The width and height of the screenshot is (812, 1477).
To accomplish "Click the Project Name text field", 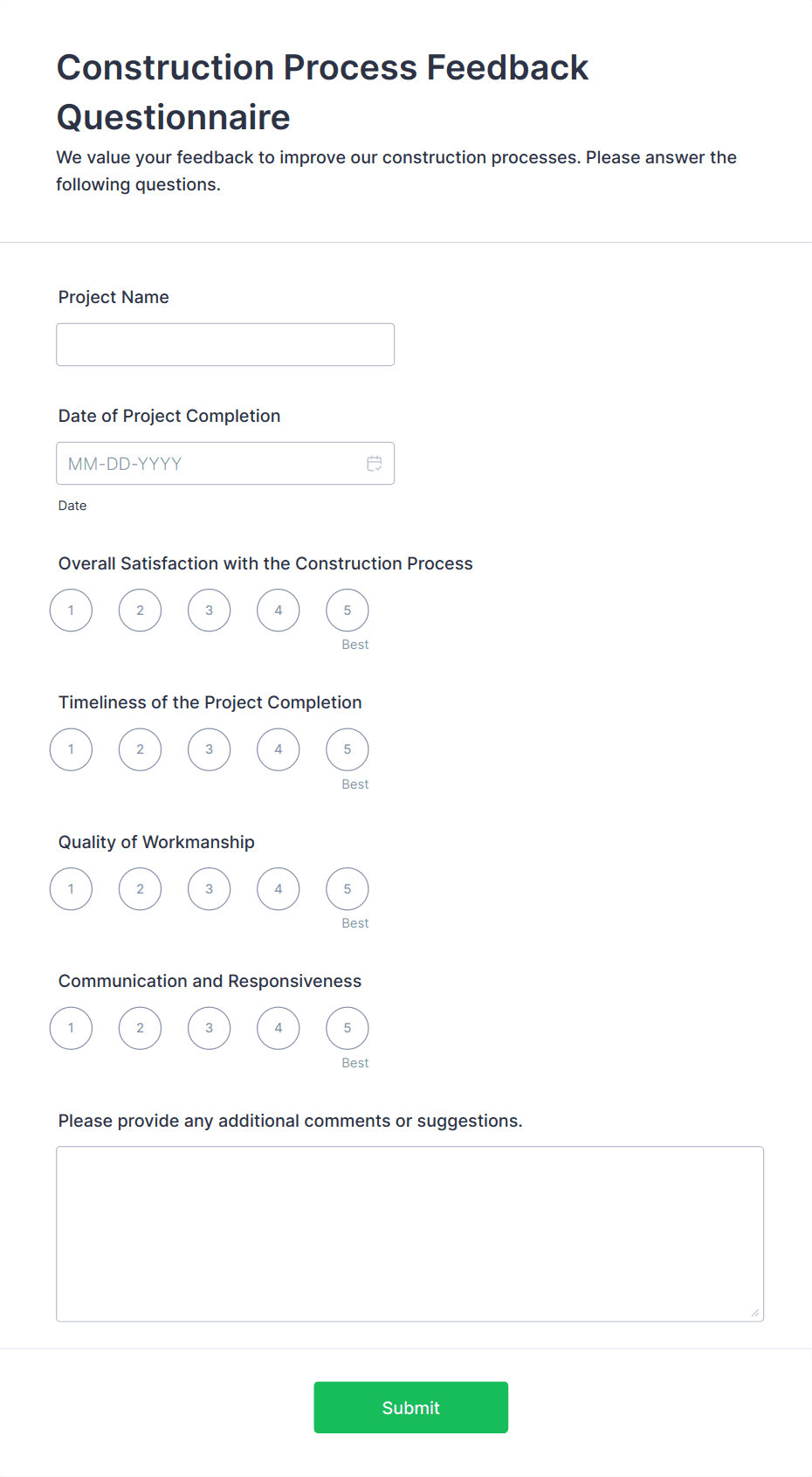I will tap(225, 345).
